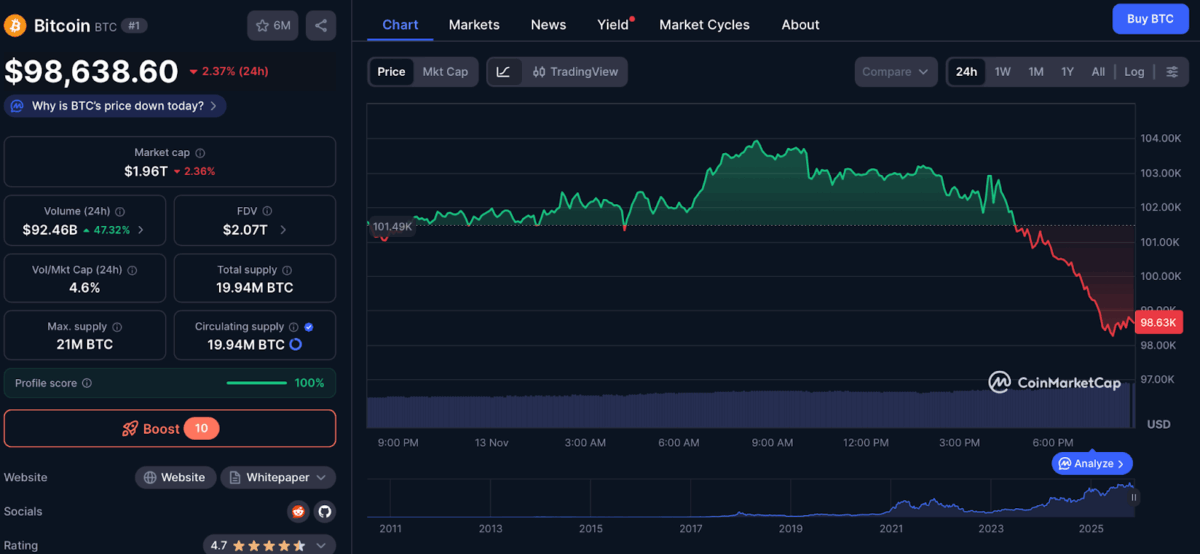
Task: Open Profile score info icon
Action: (x=87, y=383)
